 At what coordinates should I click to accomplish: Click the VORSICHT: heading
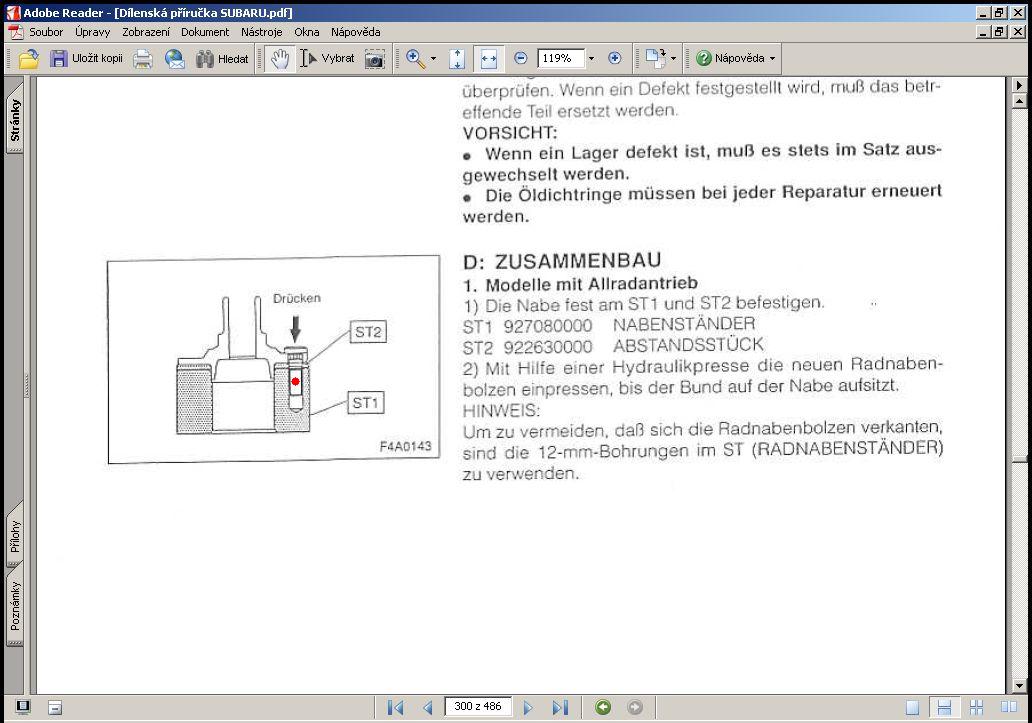point(510,133)
